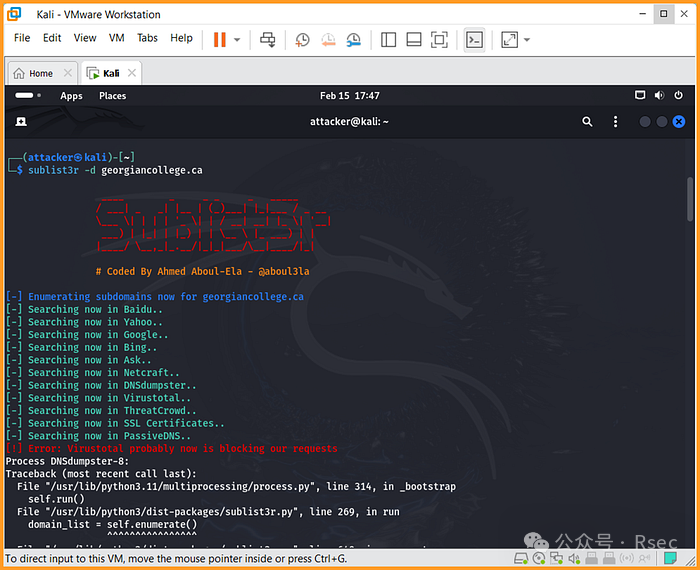Open the power options dropdown arrow
The image size is (700, 570).
click(237, 40)
